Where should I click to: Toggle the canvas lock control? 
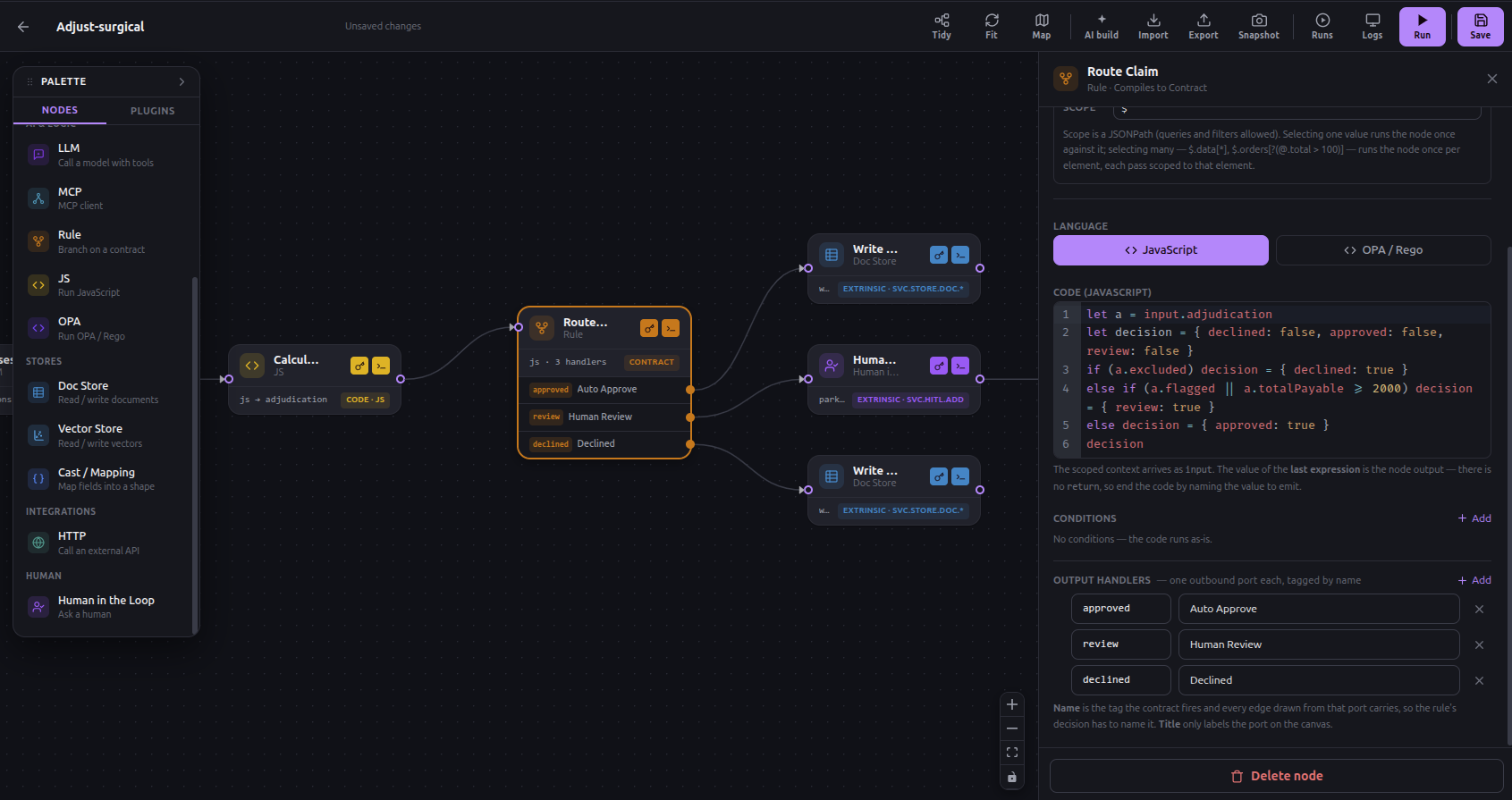click(1012, 778)
